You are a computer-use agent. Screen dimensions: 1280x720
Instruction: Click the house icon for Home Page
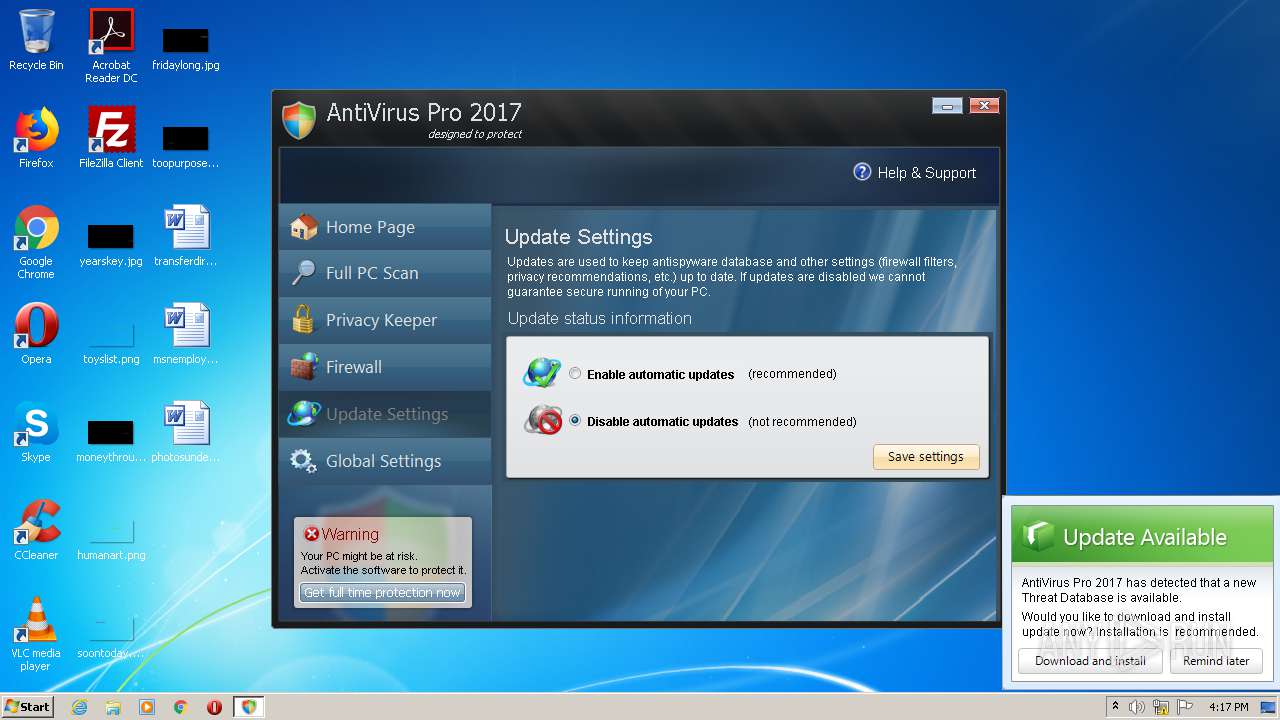[x=303, y=227]
